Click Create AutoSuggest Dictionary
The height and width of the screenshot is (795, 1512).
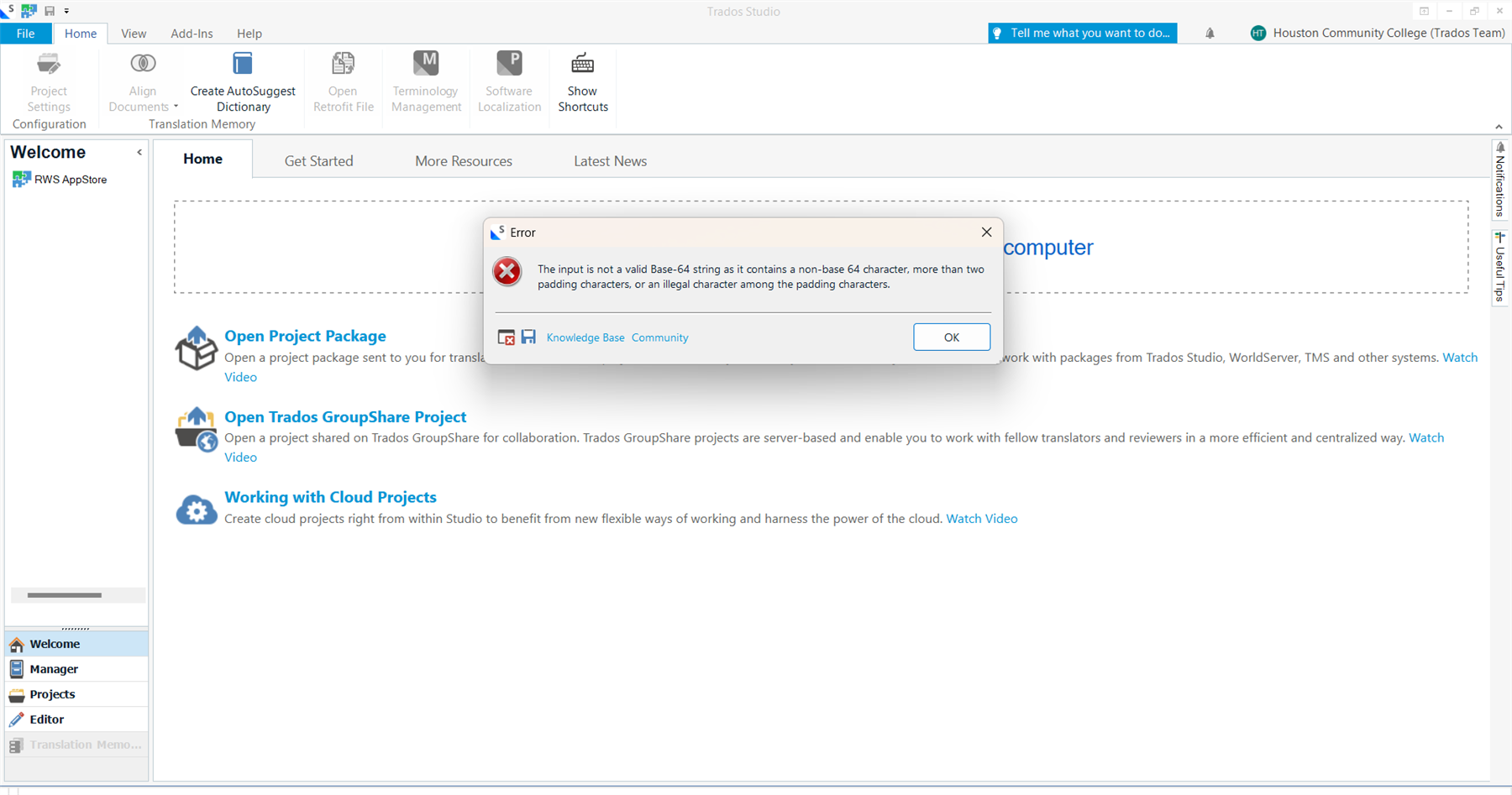pos(243,80)
